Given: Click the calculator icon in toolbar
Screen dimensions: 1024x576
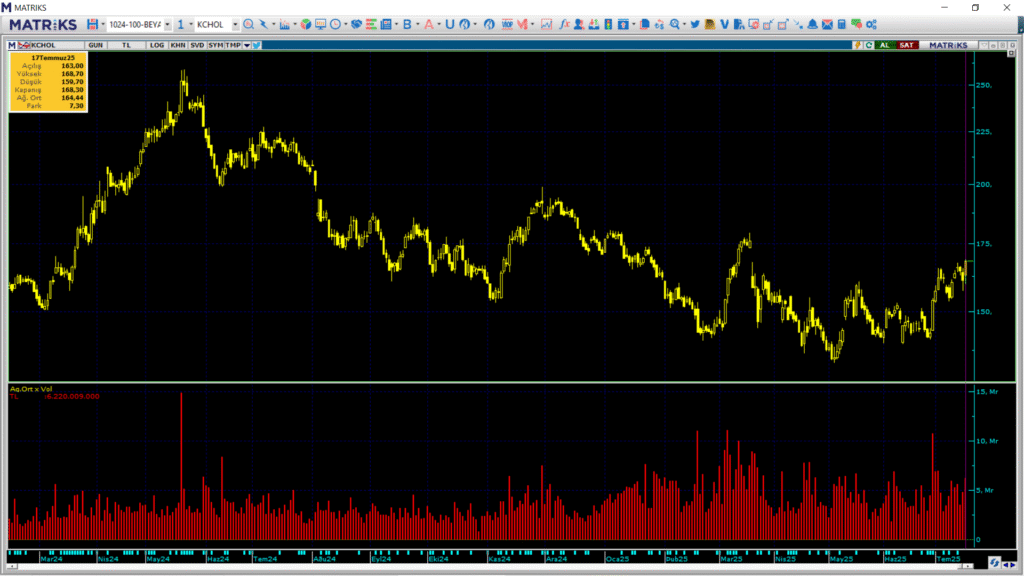Looking at the screenshot, I should (842, 24).
